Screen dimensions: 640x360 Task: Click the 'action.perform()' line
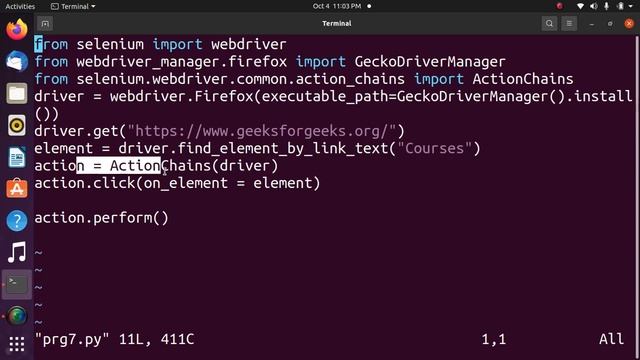(101, 218)
